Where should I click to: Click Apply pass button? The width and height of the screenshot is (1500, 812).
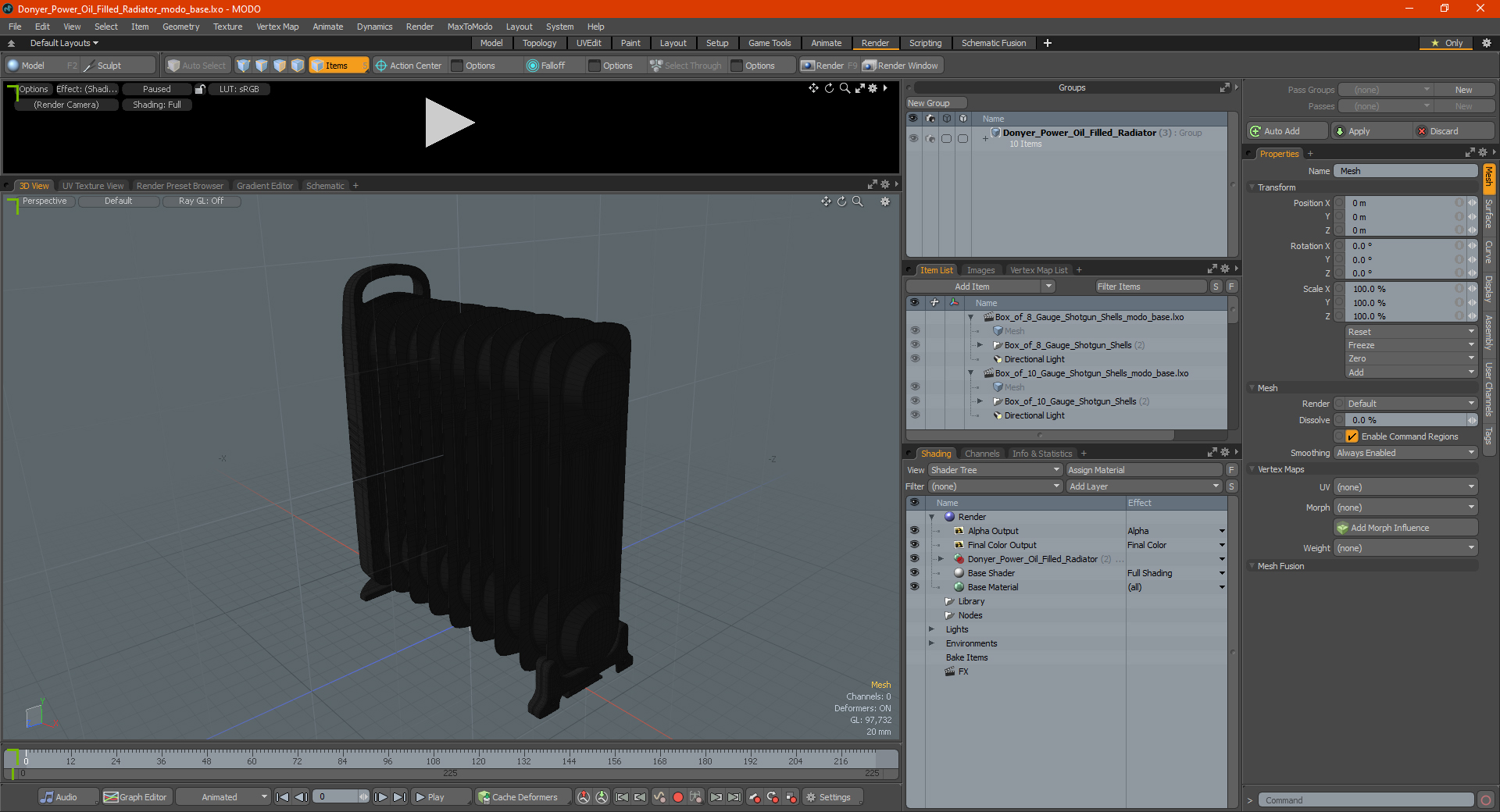click(x=1371, y=131)
